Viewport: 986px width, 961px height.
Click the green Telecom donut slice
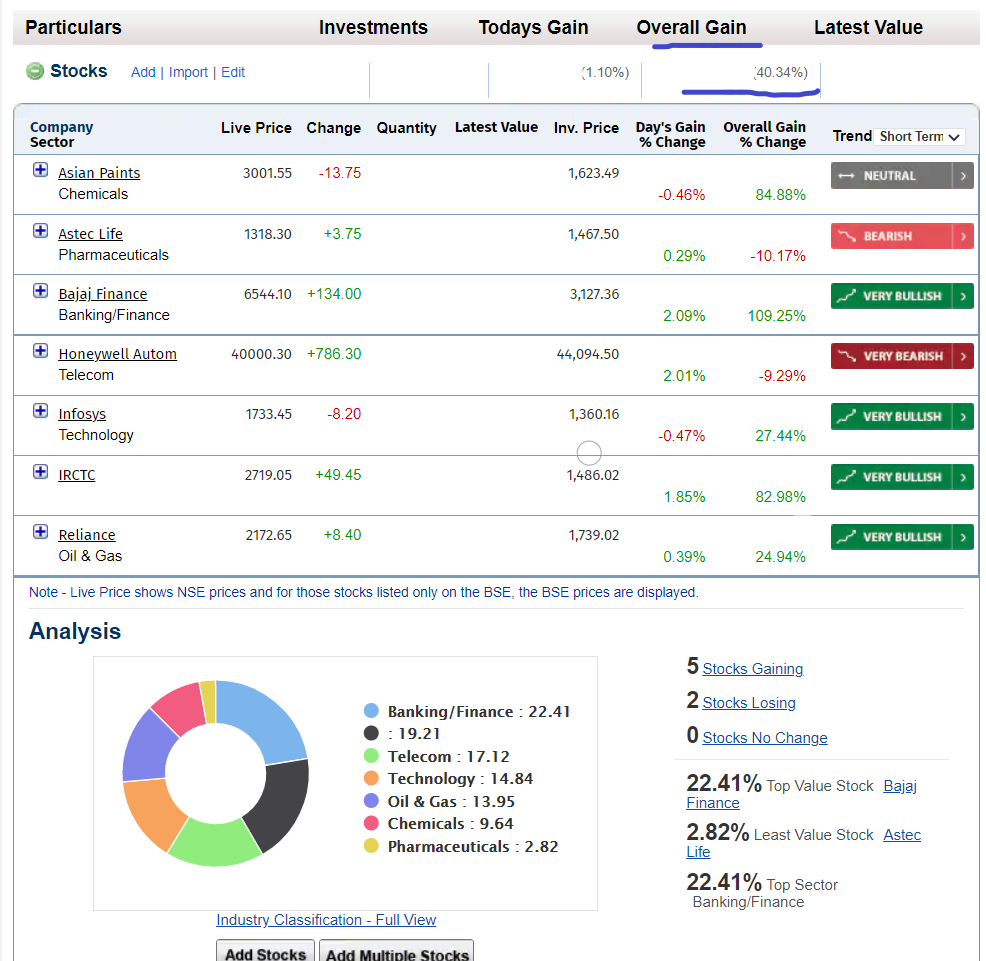pos(216,844)
